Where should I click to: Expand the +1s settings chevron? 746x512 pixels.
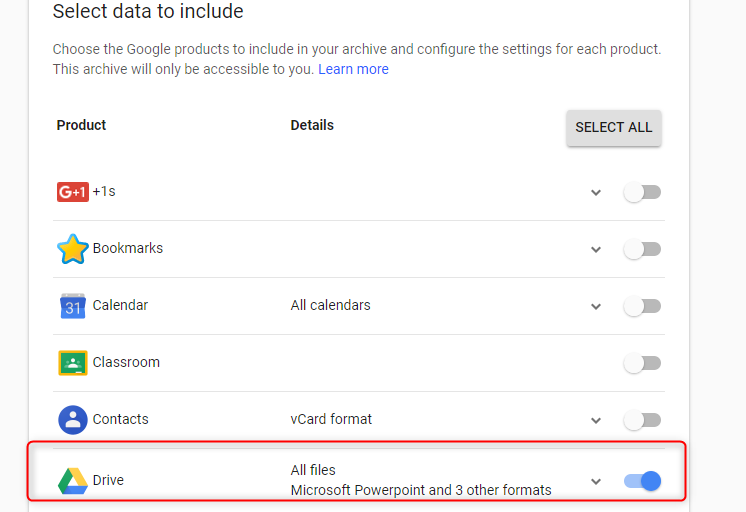pyautogui.click(x=596, y=193)
